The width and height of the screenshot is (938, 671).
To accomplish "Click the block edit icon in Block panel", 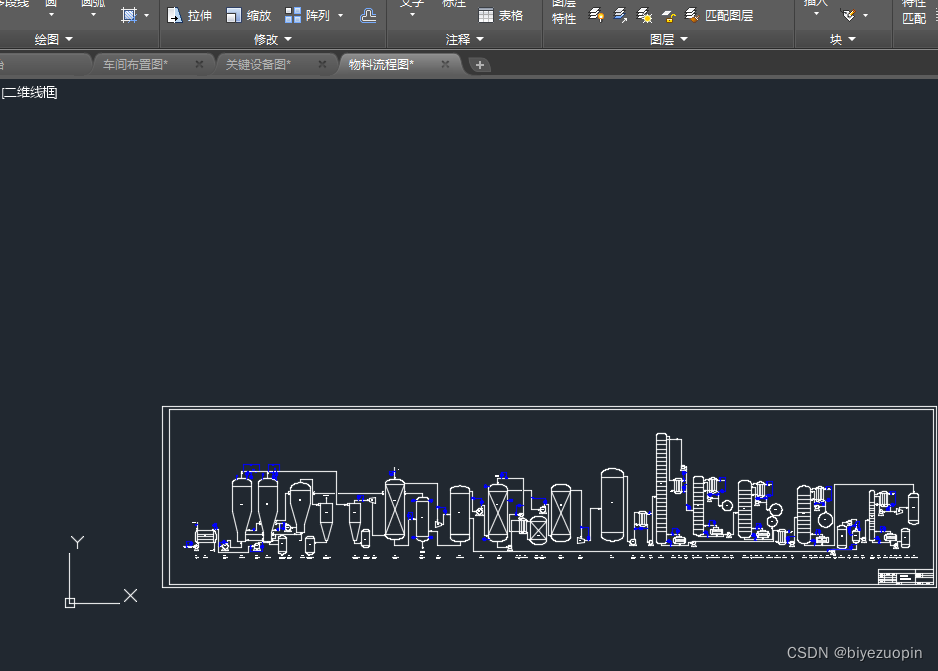I will point(848,15).
